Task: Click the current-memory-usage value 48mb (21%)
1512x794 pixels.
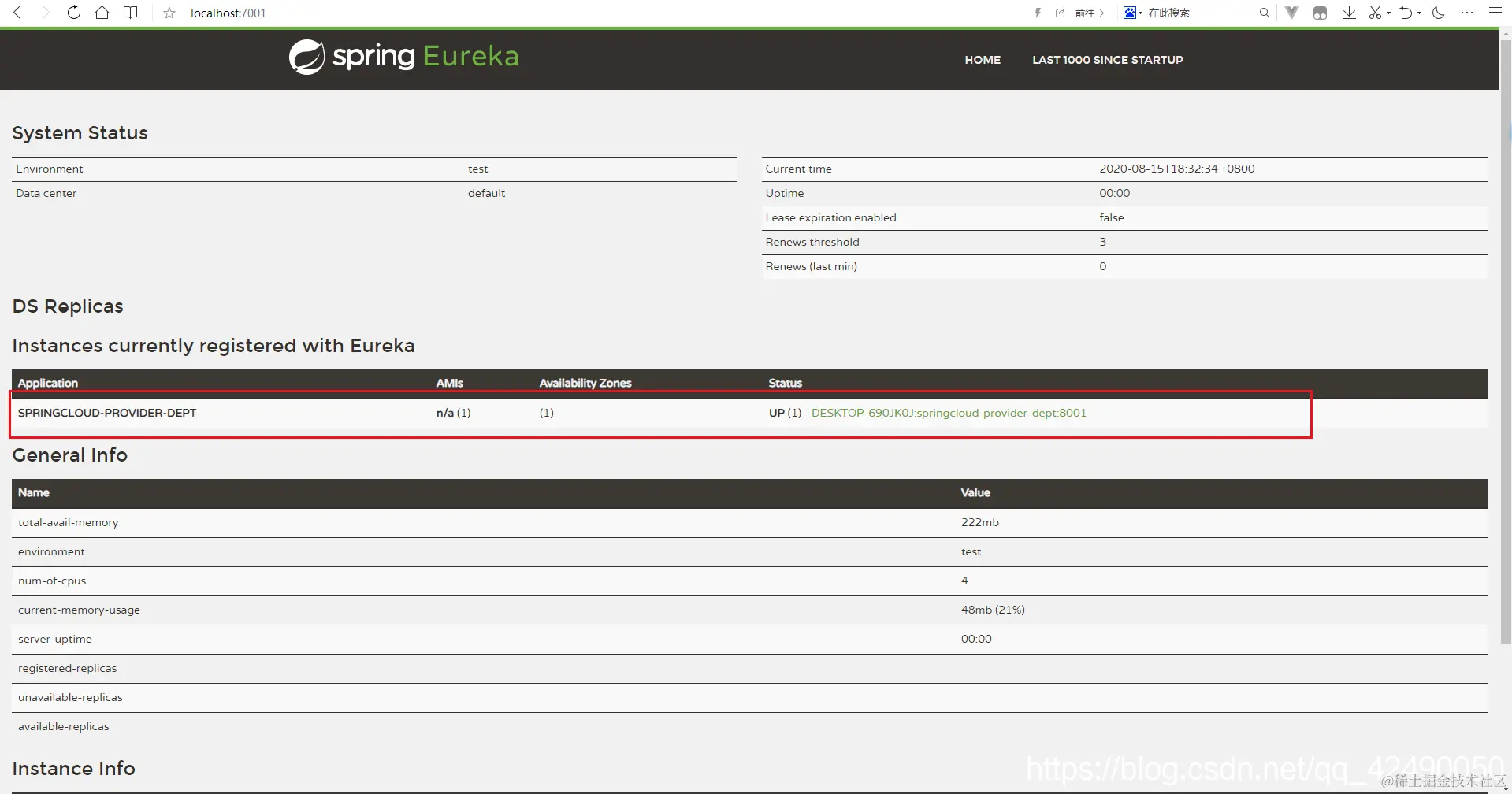Action: 993,610
